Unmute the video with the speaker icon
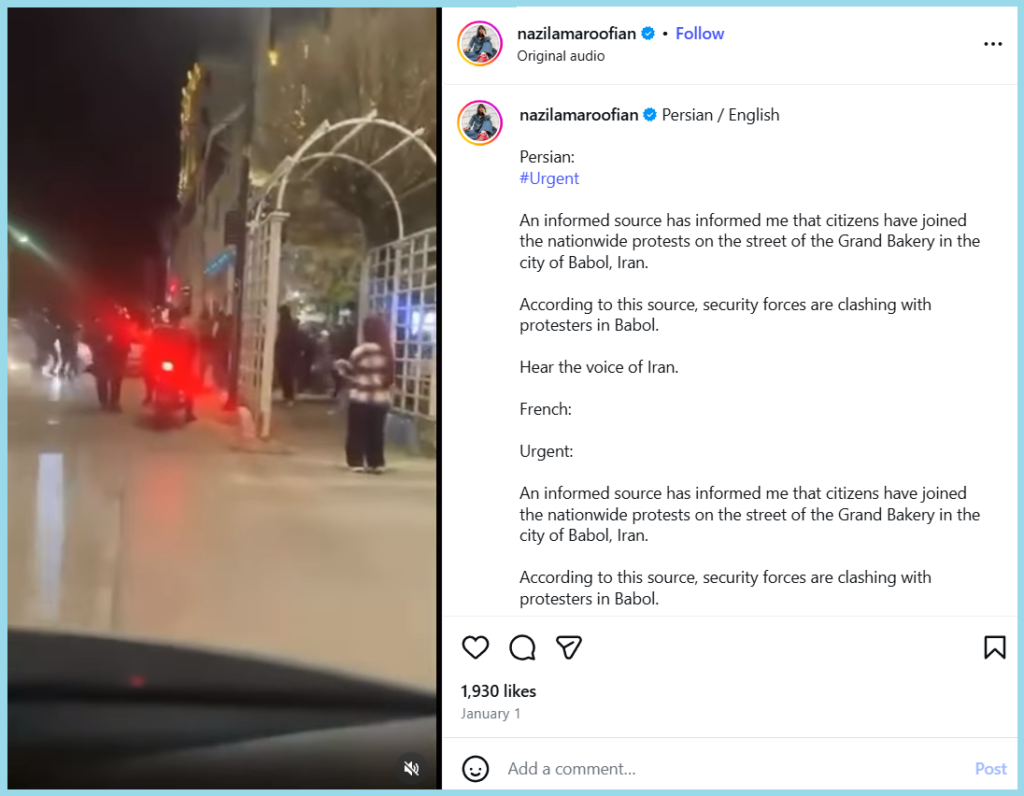This screenshot has width=1024, height=796. pyautogui.click(x=411, y=768)
